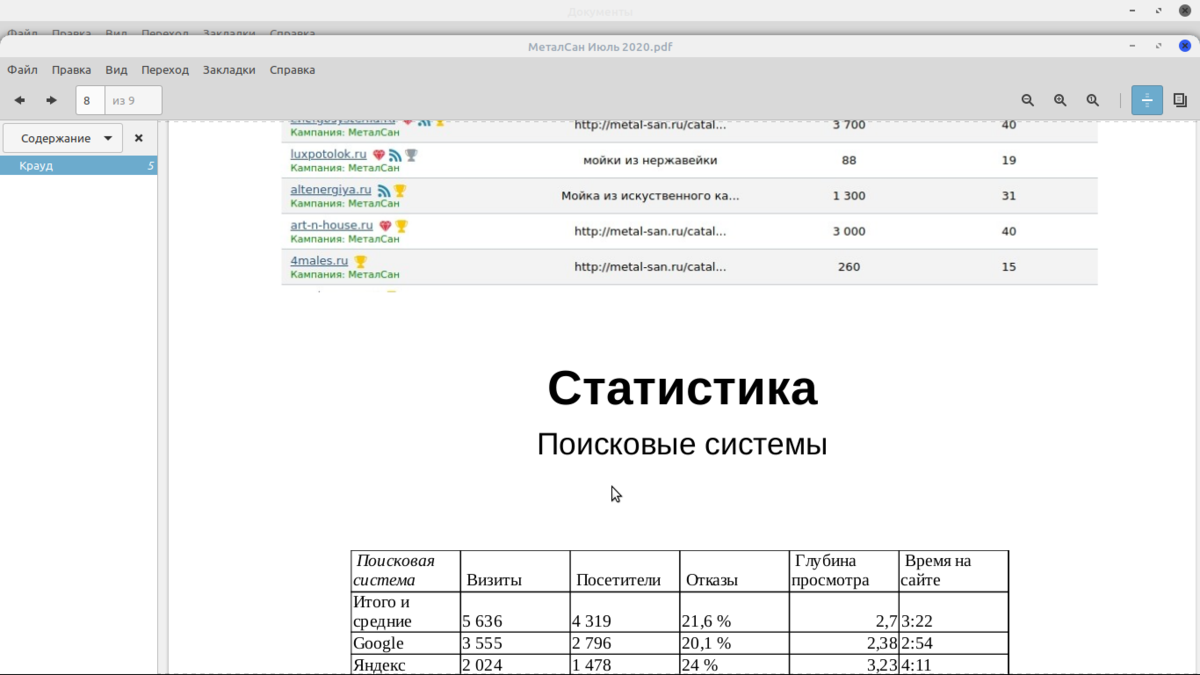The width and height of the screenshot is (1200, 675).
Task: Open the Переход menu
Action: 165,70
